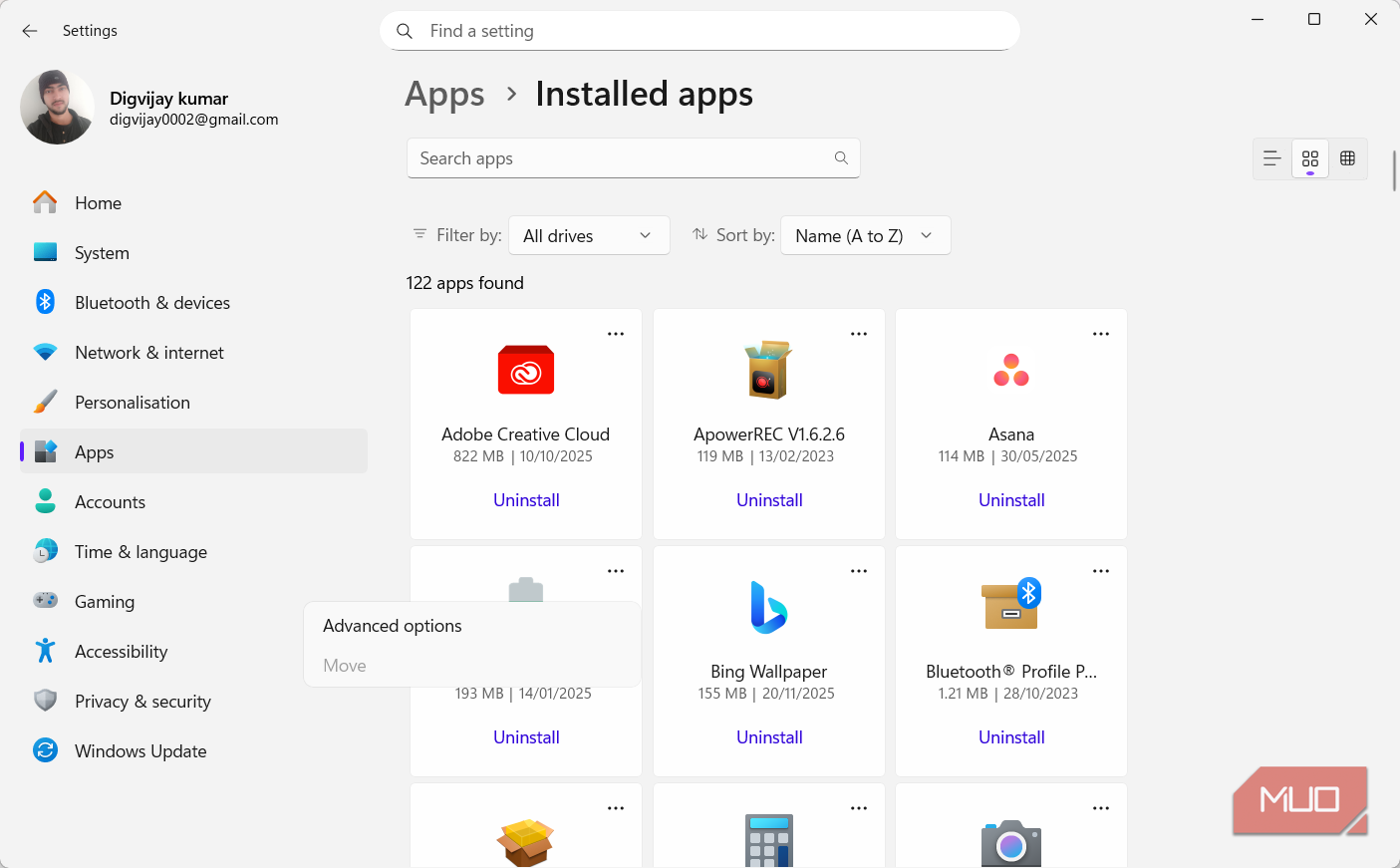The image size is (1400, 868).
Task: Uninstall ApowerREC V1.6.2.6
Action: (769, 500)
